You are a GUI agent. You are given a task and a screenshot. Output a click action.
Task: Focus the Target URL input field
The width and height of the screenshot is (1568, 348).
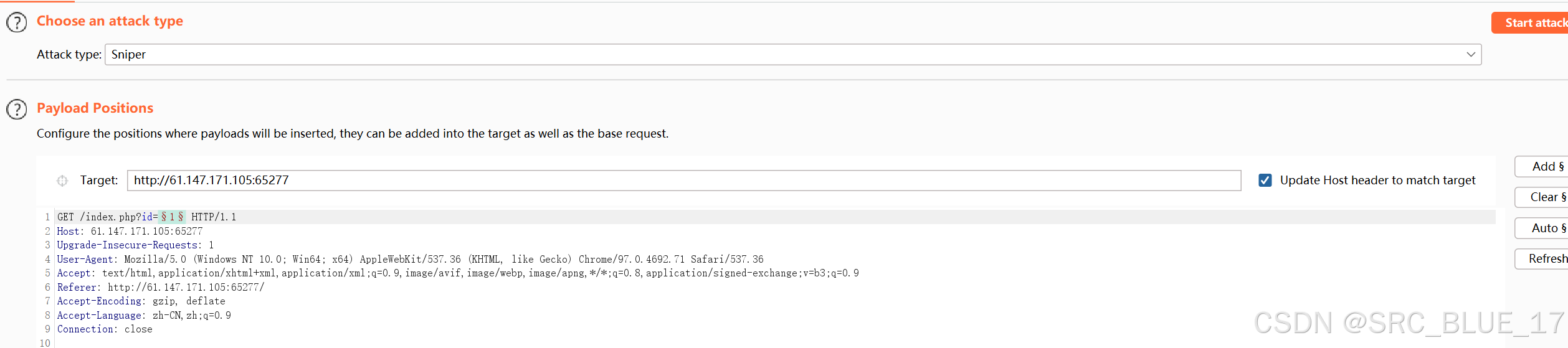684,181
